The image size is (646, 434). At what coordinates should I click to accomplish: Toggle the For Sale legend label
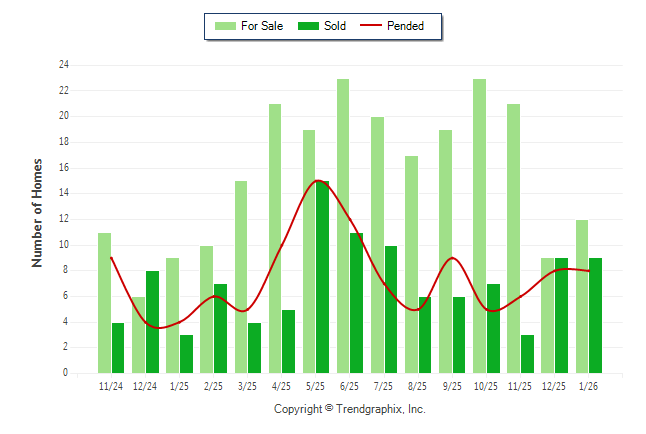point(262,26)
